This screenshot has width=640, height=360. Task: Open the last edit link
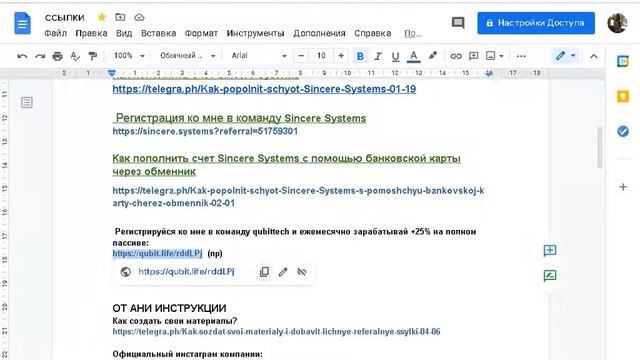tap(412, 33)
